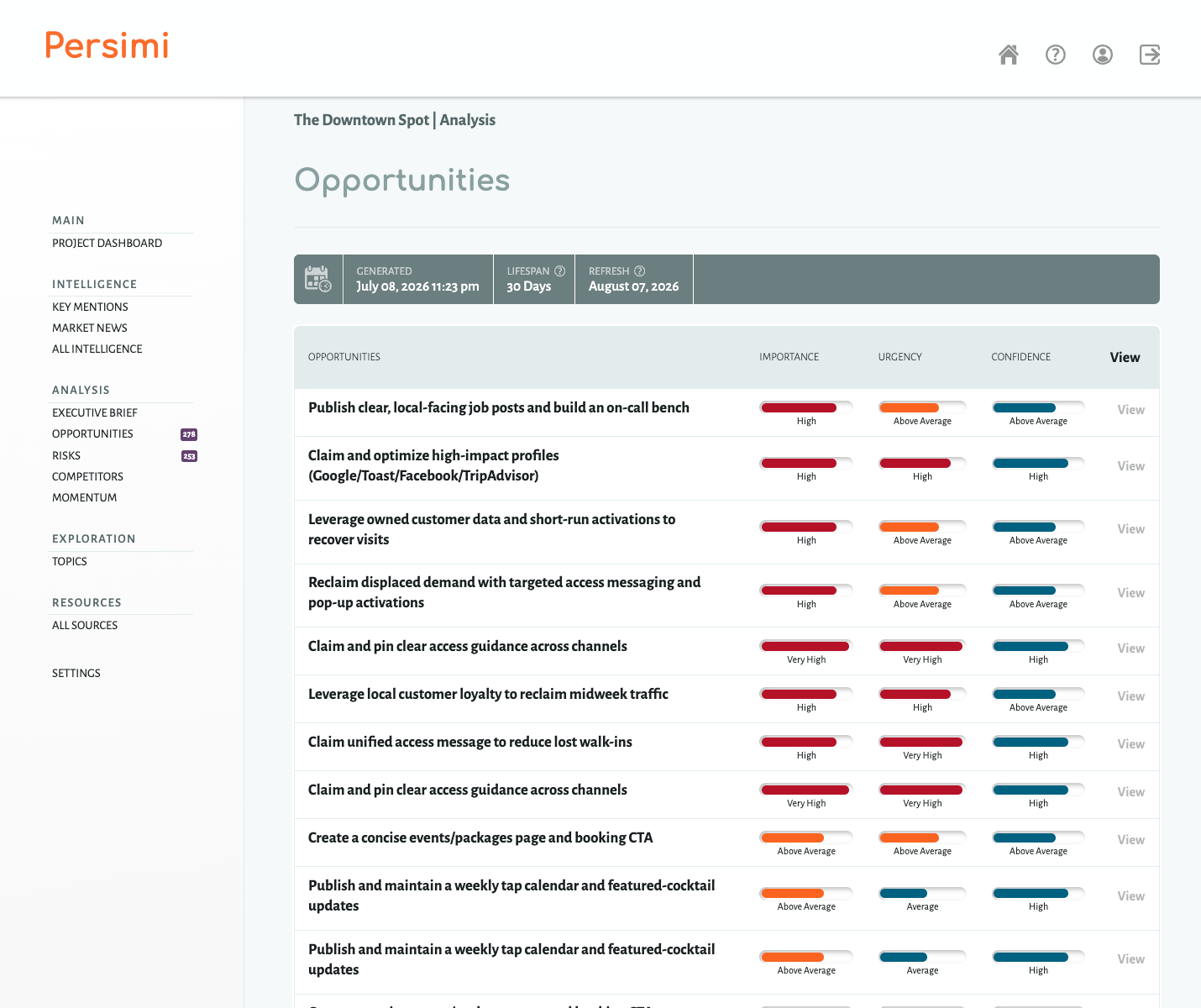
Task: Open Executive Brief page
Action: (x=94, y=412)
